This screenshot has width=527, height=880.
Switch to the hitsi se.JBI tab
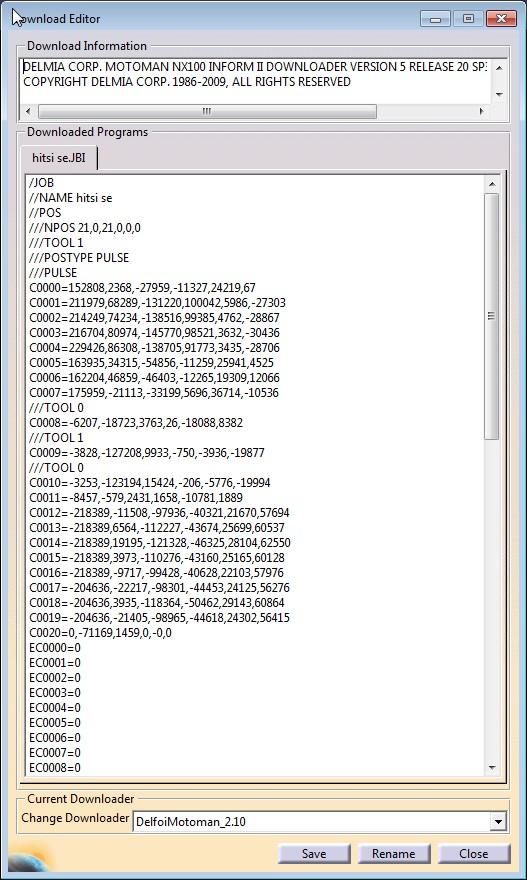59,158
